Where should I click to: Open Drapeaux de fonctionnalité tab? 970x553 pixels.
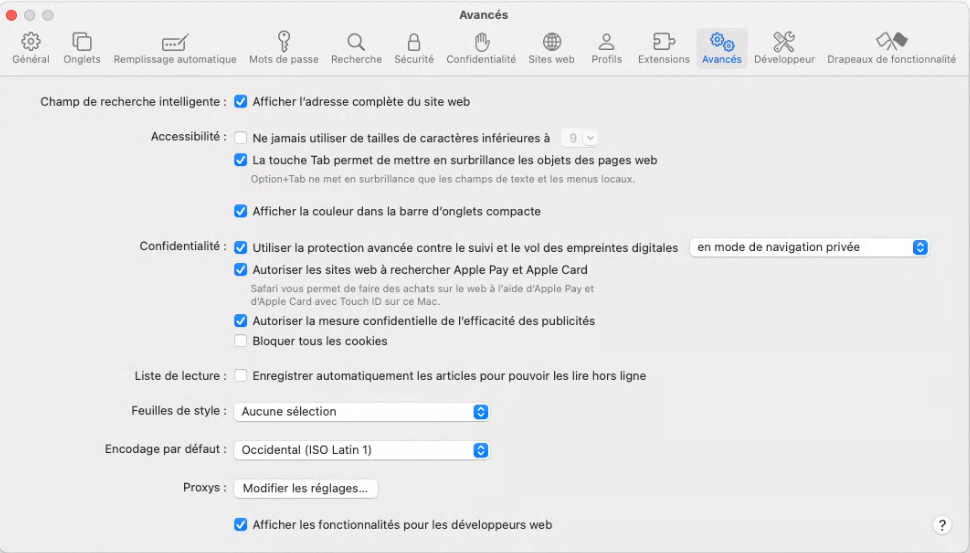(x=891, y=48)
